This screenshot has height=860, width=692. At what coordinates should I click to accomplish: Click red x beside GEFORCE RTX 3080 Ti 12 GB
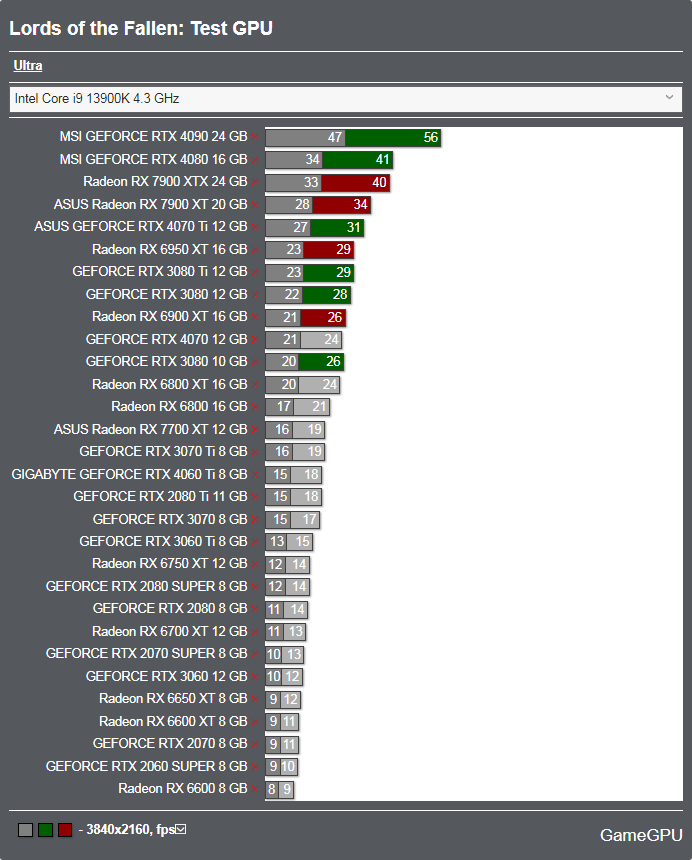click(255, 272)
